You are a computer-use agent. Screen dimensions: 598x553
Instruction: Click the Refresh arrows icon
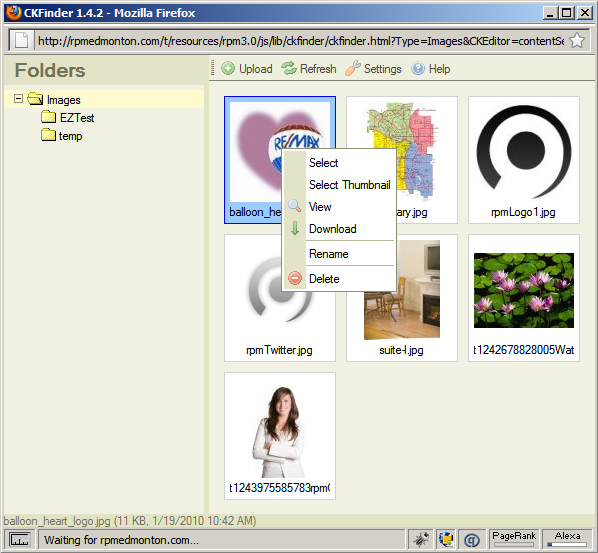pyautogui.click(x=289, y=69)
